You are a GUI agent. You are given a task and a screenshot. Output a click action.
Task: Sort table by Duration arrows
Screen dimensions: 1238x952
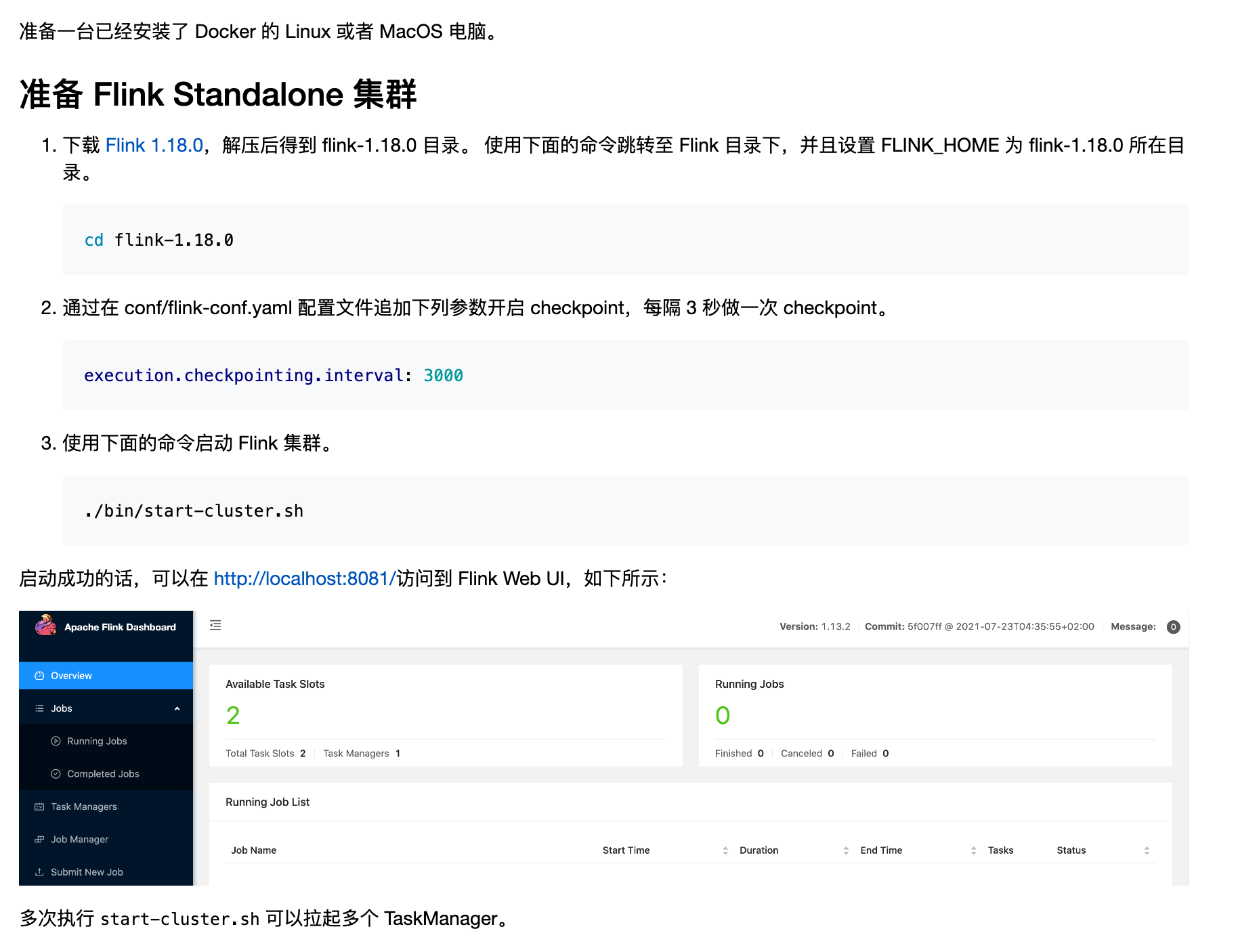coord(846,850)
